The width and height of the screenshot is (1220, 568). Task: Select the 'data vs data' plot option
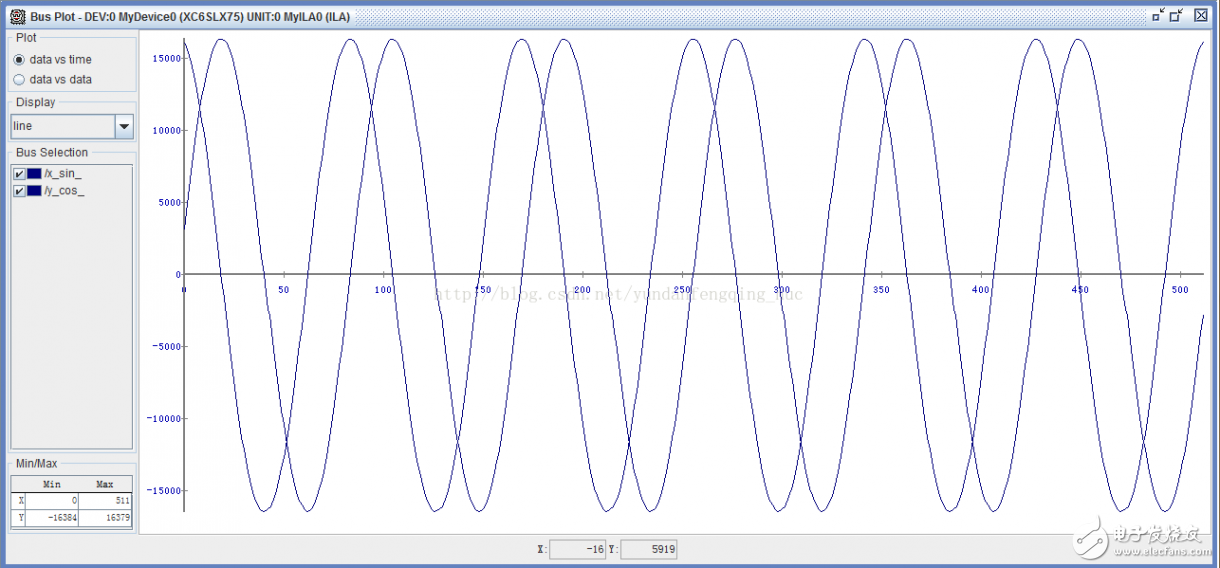19,80
